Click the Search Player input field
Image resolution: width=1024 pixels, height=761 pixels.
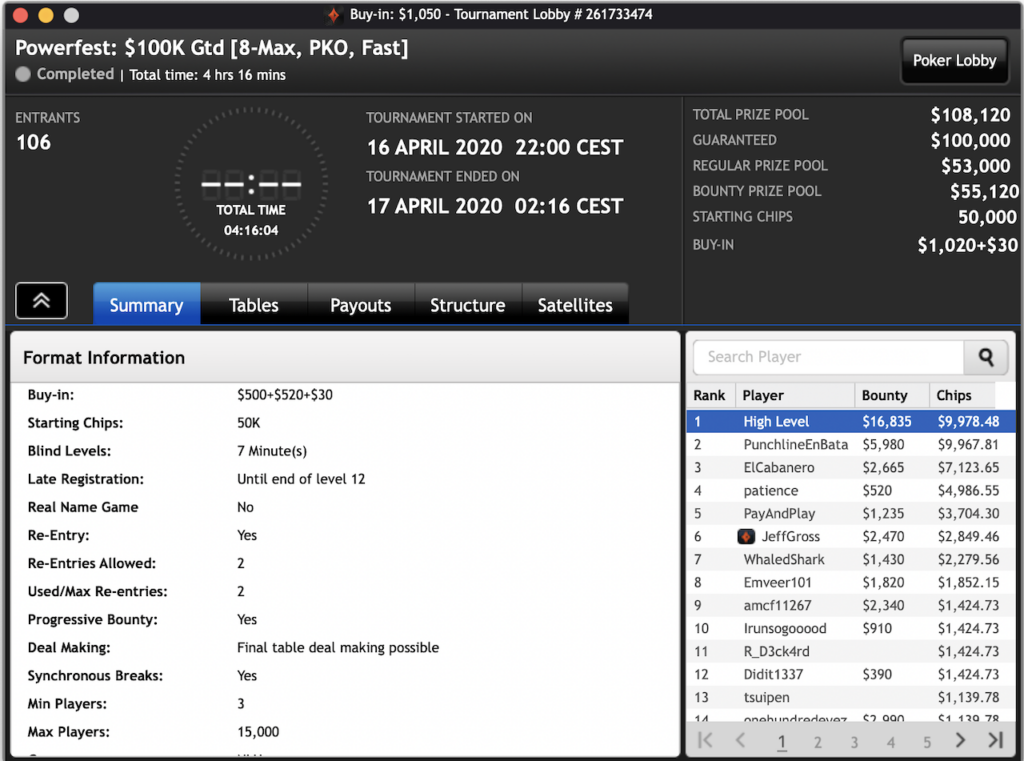(828, 357)
